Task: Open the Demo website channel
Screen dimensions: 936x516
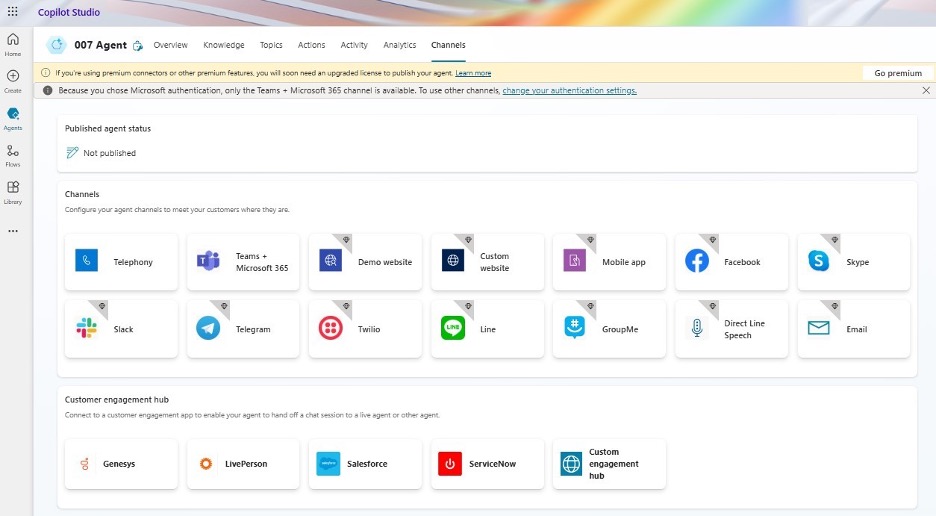Action: tap(365, 262)
